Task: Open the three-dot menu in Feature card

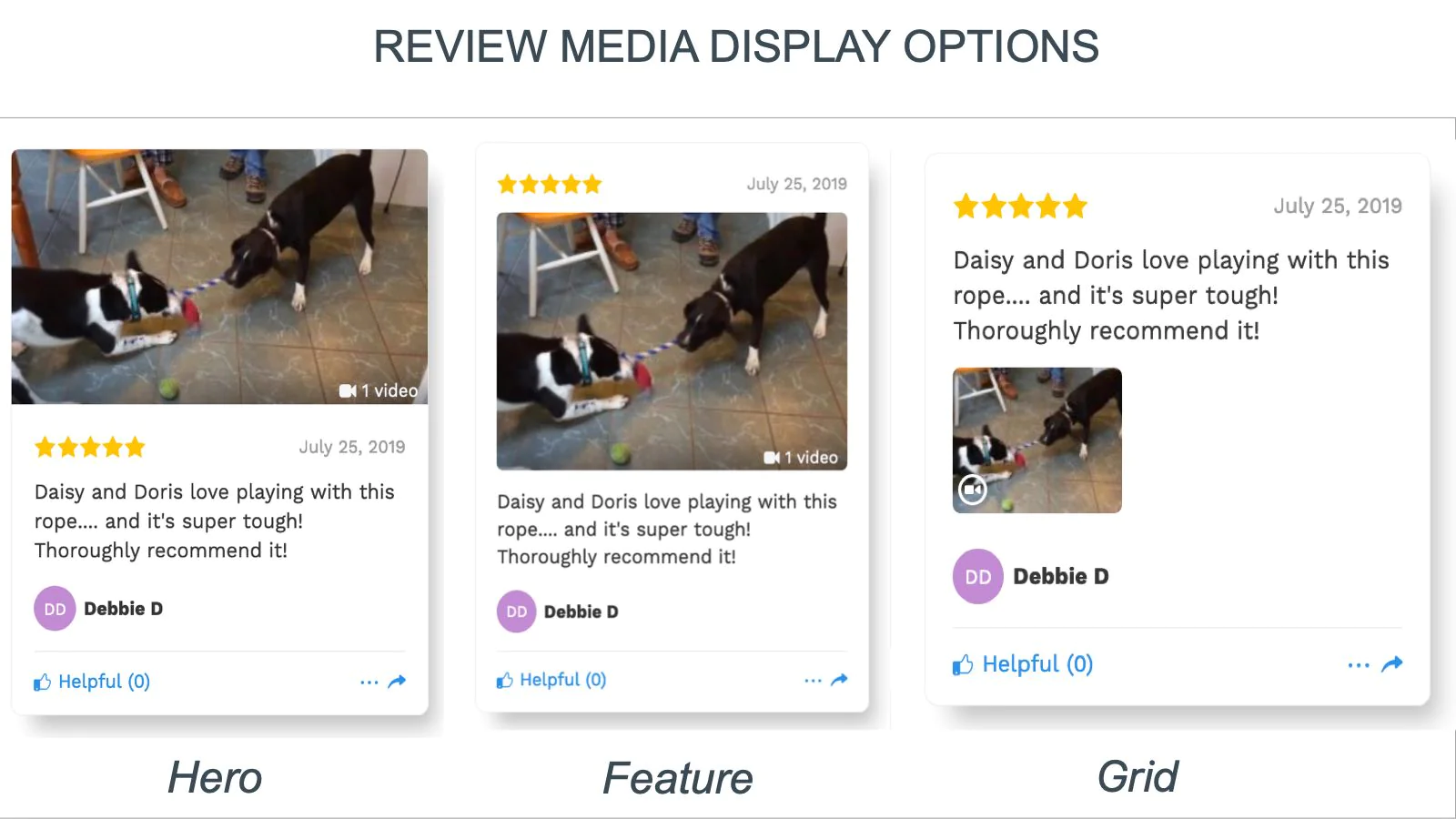Action: pos(813,680)
